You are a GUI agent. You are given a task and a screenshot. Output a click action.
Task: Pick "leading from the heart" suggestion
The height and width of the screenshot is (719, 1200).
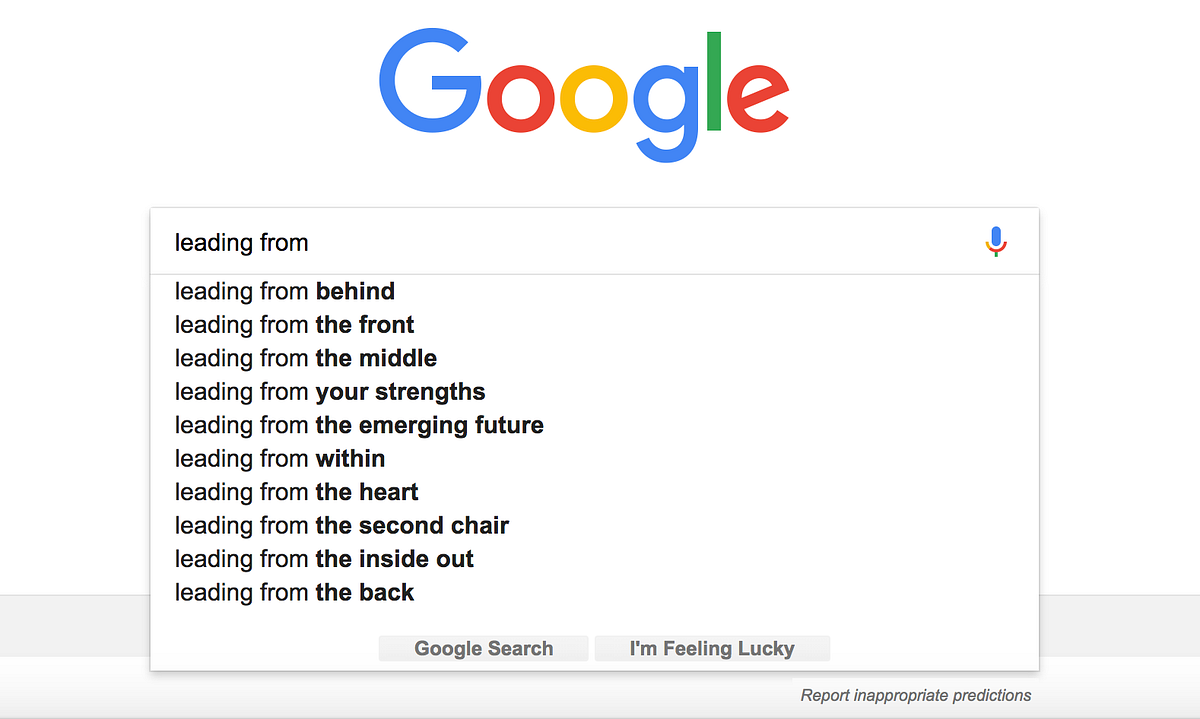tap(296, 492)
